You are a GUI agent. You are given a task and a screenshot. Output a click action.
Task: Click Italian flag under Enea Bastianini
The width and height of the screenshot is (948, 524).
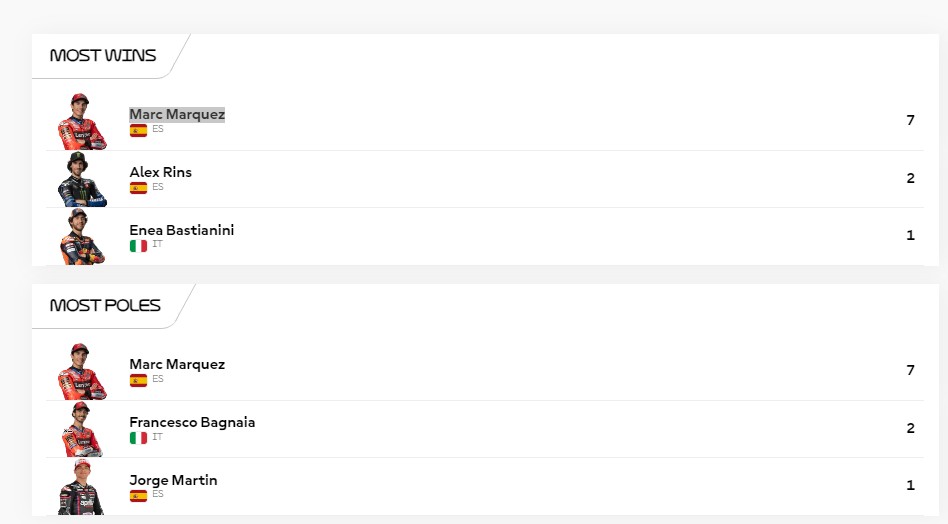click(x=138, y=246)
